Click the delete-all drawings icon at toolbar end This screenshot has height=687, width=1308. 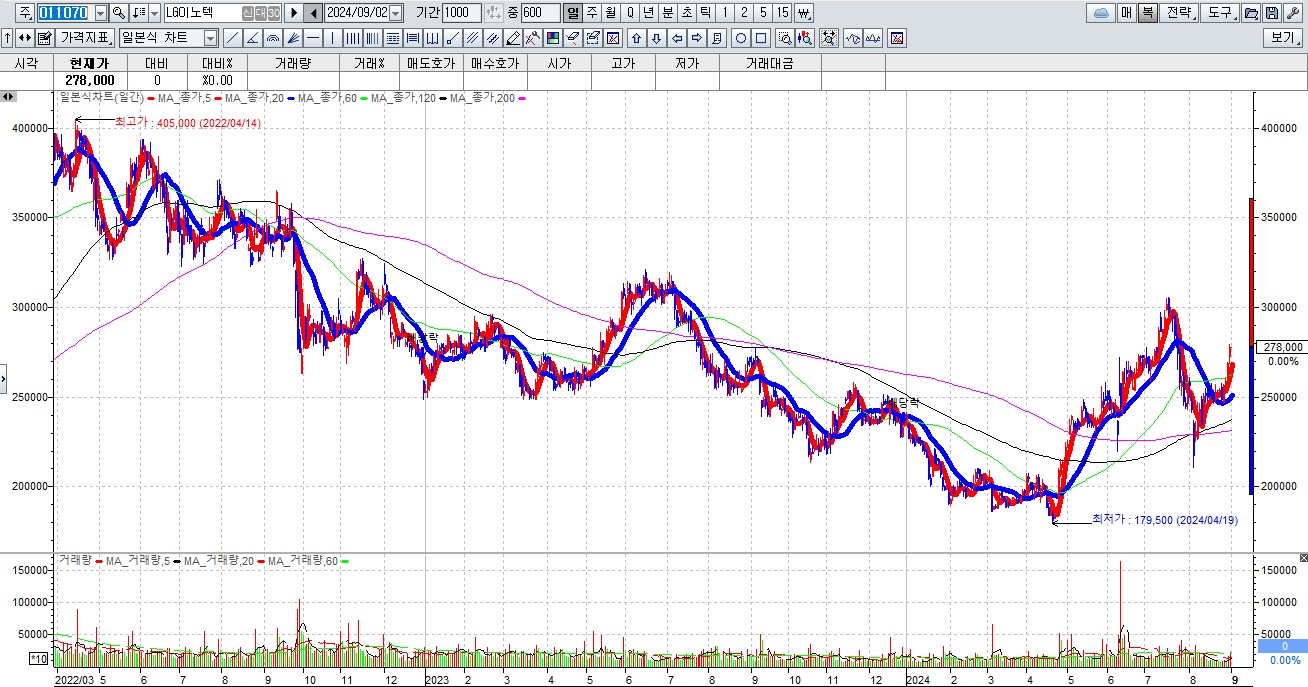tap(897, 38)
